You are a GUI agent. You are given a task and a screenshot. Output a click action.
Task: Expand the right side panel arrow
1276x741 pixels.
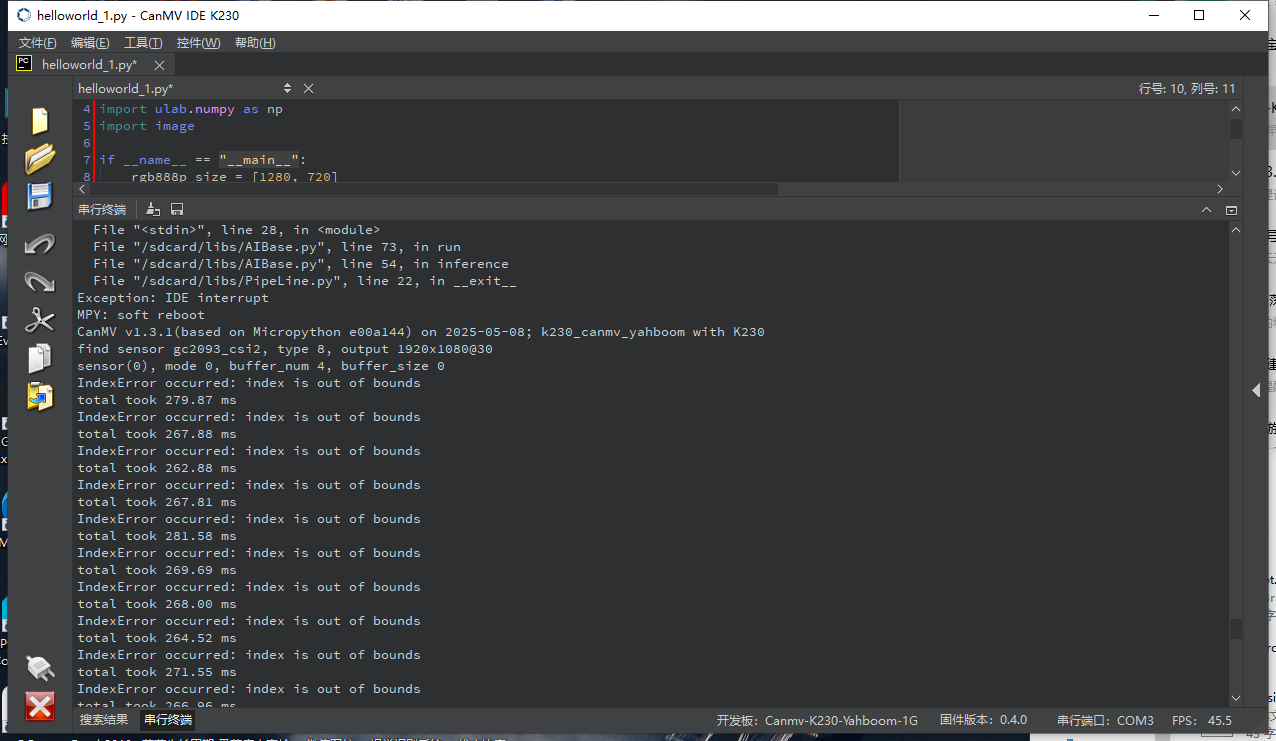click(x=1257, y=391)
